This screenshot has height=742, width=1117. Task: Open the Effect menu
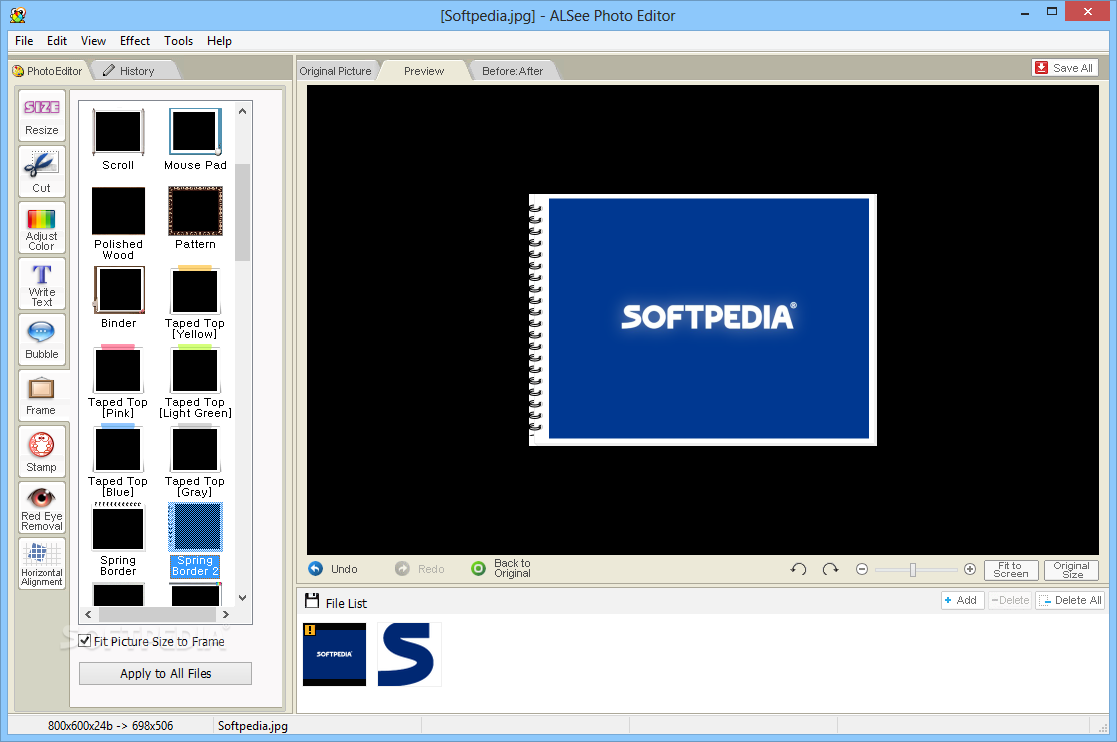pos(135,41)
